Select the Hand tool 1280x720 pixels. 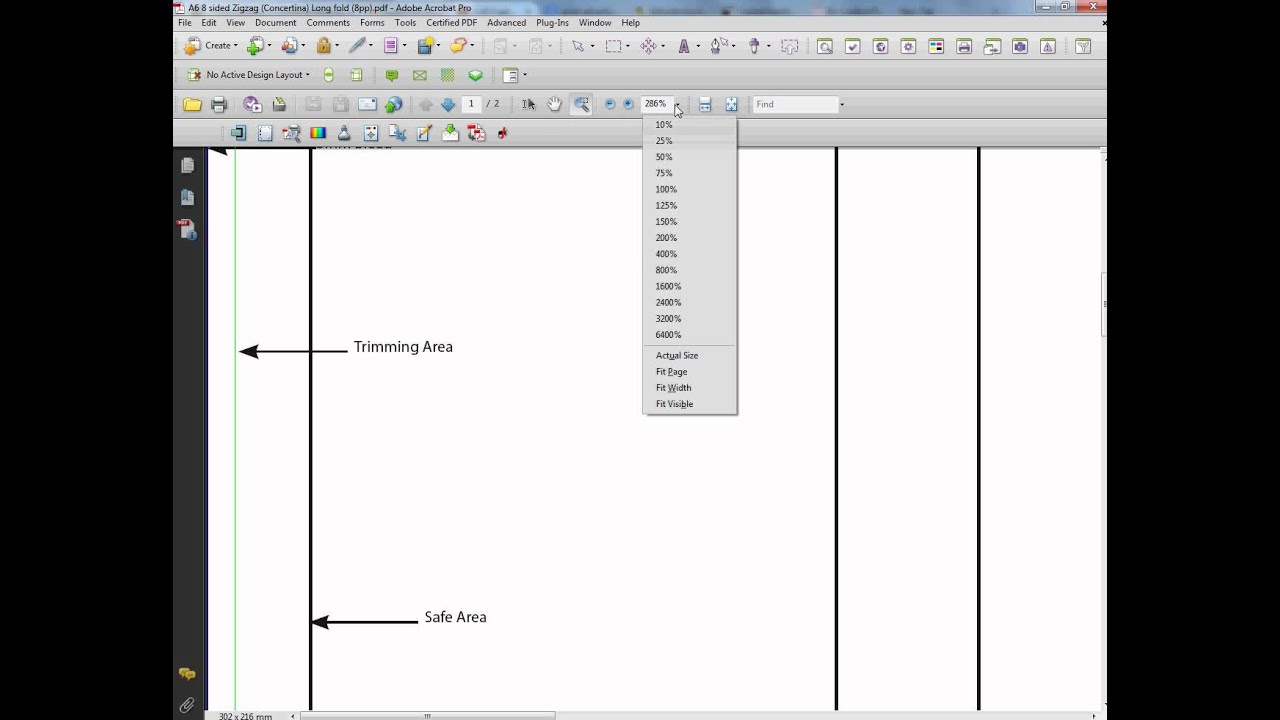tap(554, 104)
